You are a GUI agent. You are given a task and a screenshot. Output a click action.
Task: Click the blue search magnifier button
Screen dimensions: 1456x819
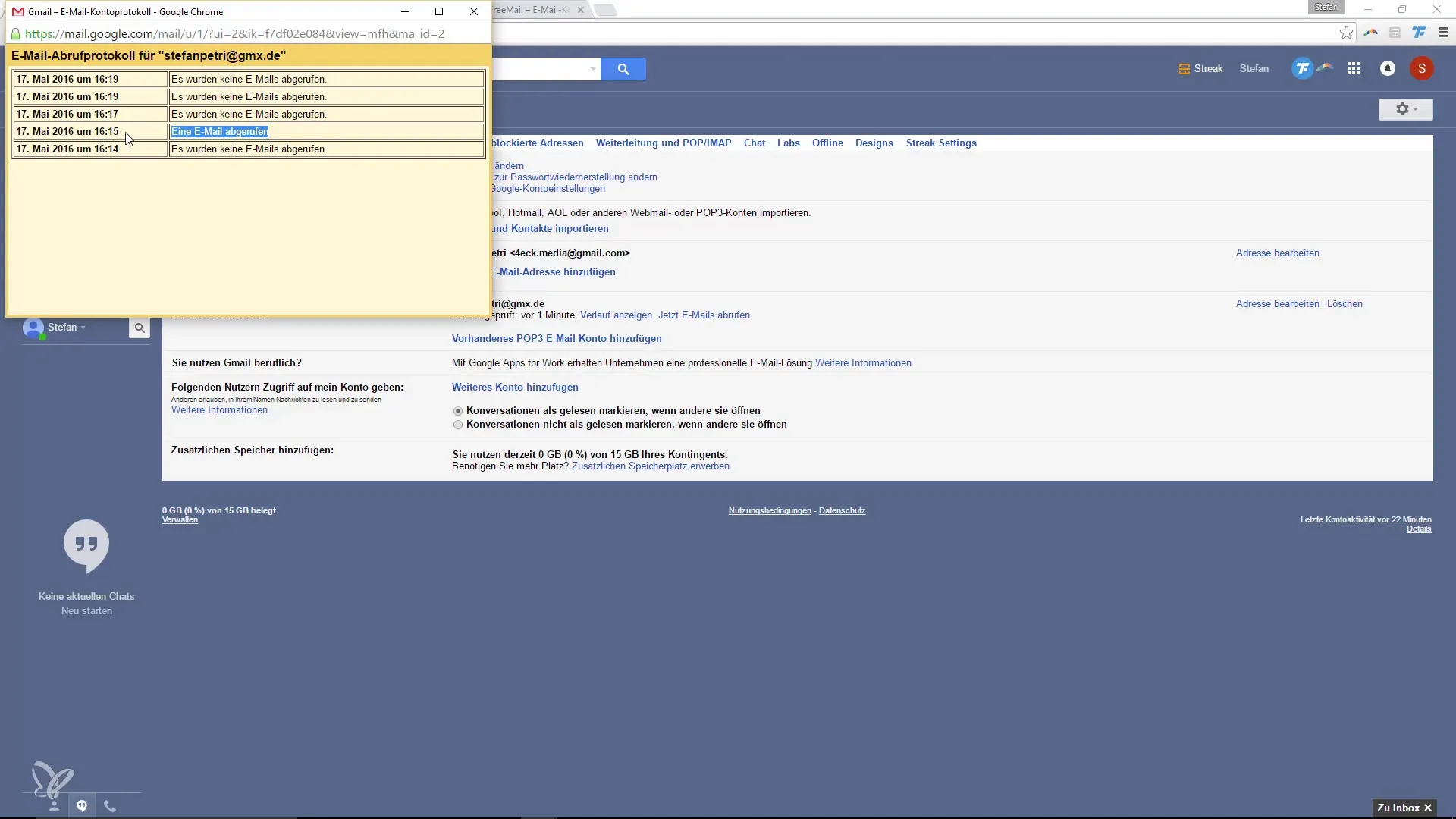pos(623,69)
